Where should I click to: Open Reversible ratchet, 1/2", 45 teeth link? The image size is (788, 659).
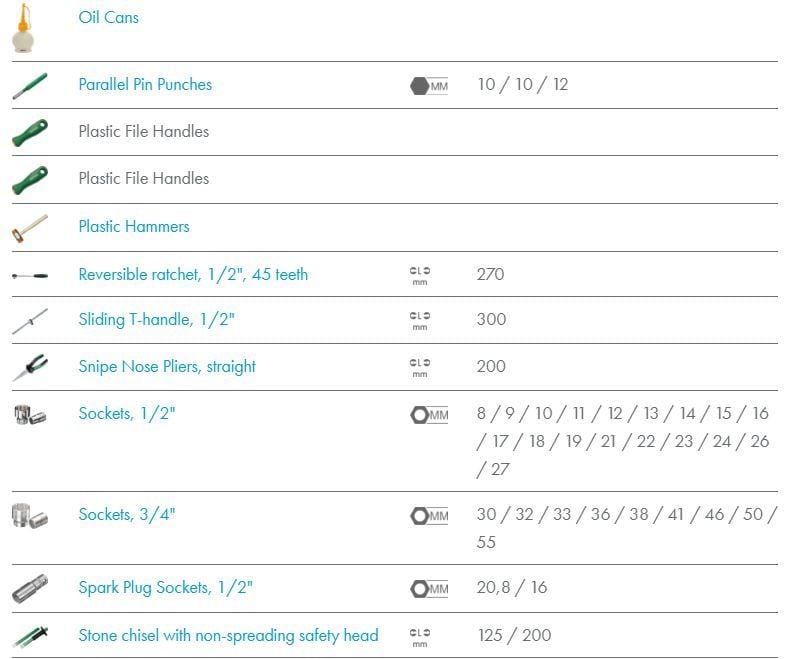point(193,274)
